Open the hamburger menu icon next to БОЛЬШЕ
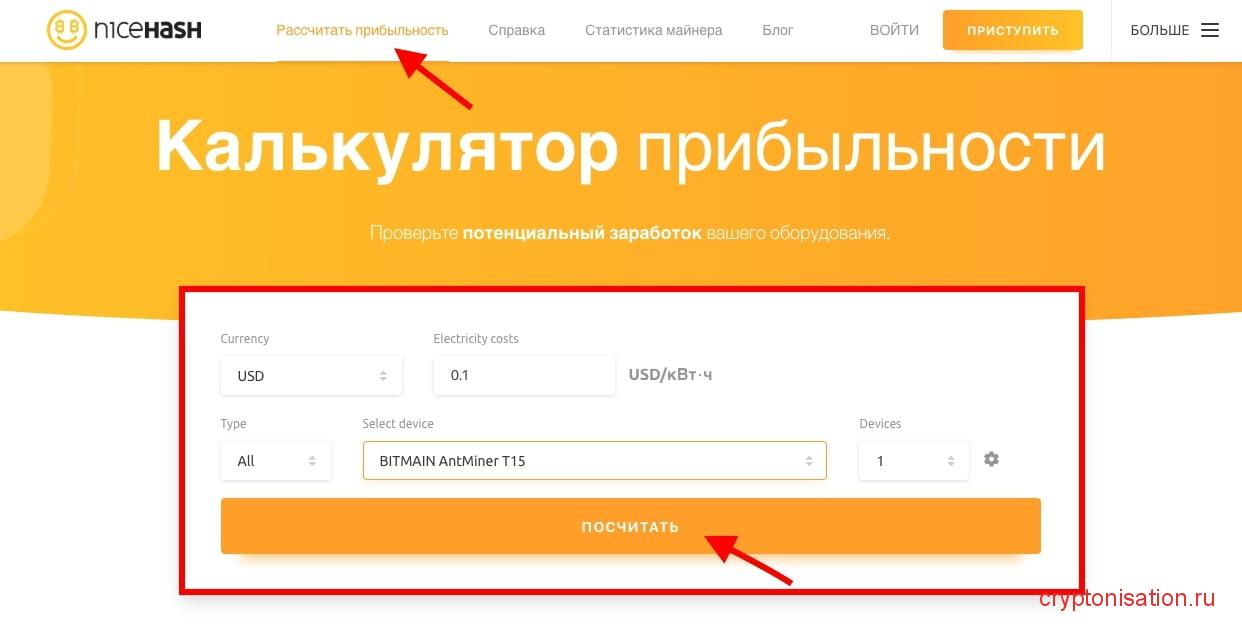 (1210, 30)
